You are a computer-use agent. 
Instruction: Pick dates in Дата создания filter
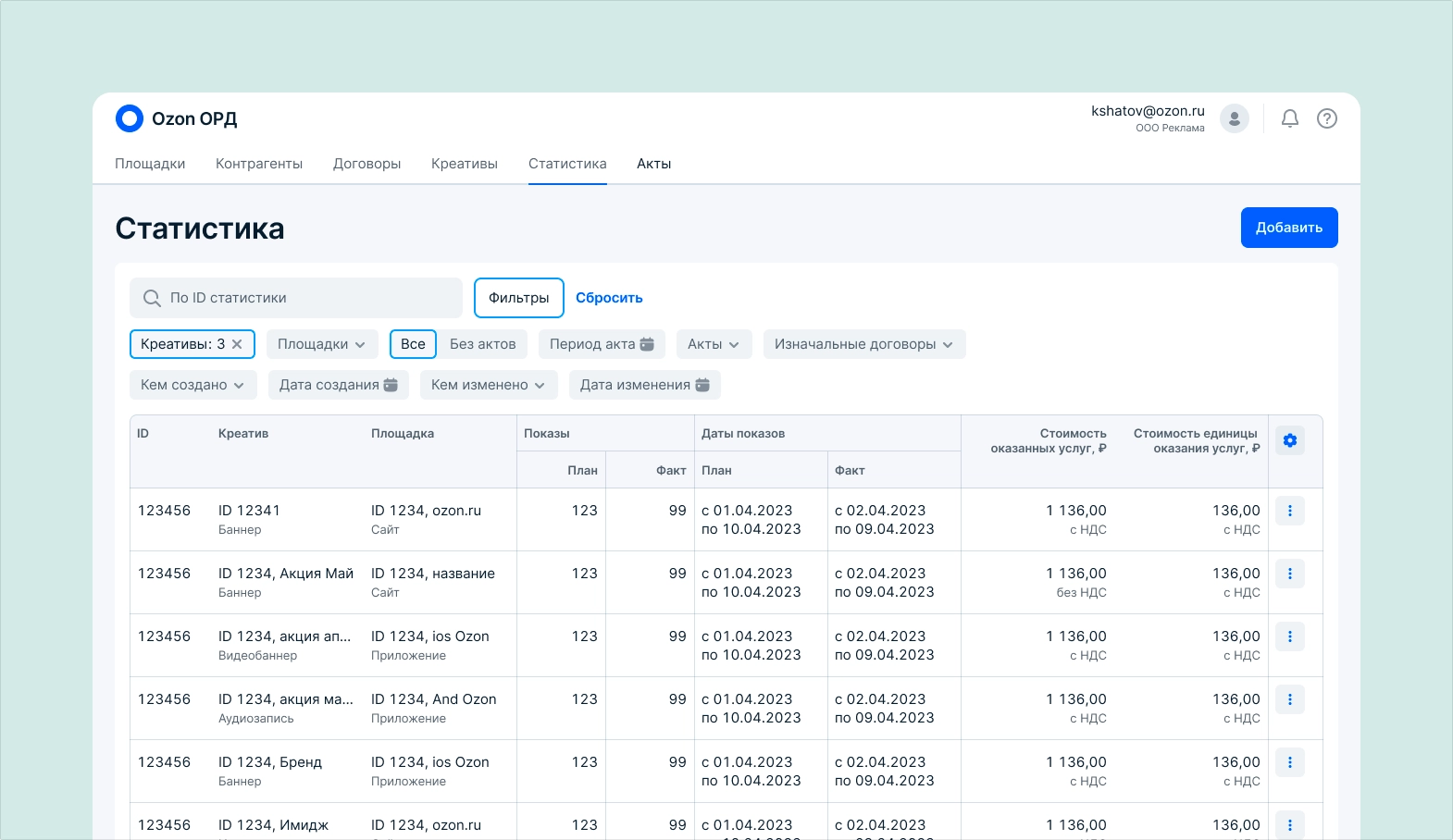(338, 385)
